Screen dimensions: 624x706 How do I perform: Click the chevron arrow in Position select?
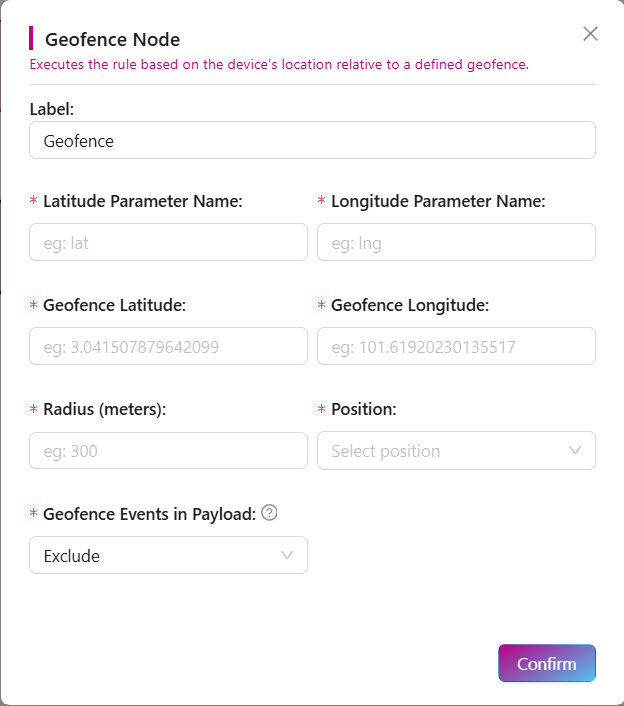(575, 450)
